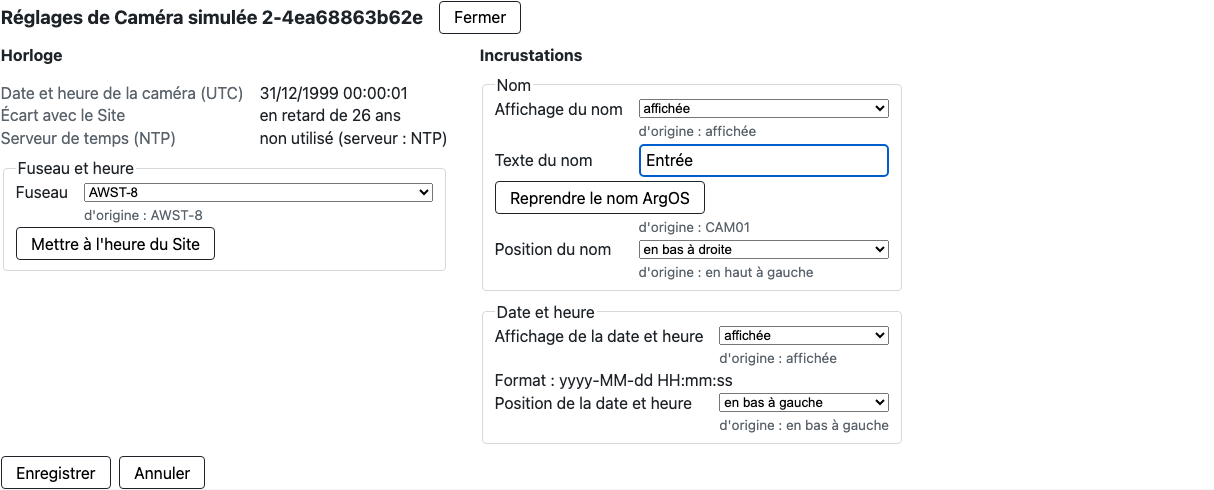Click the 'd'origine : en bas à gauche' hint
1214x490 pixels.
[804, 425]
